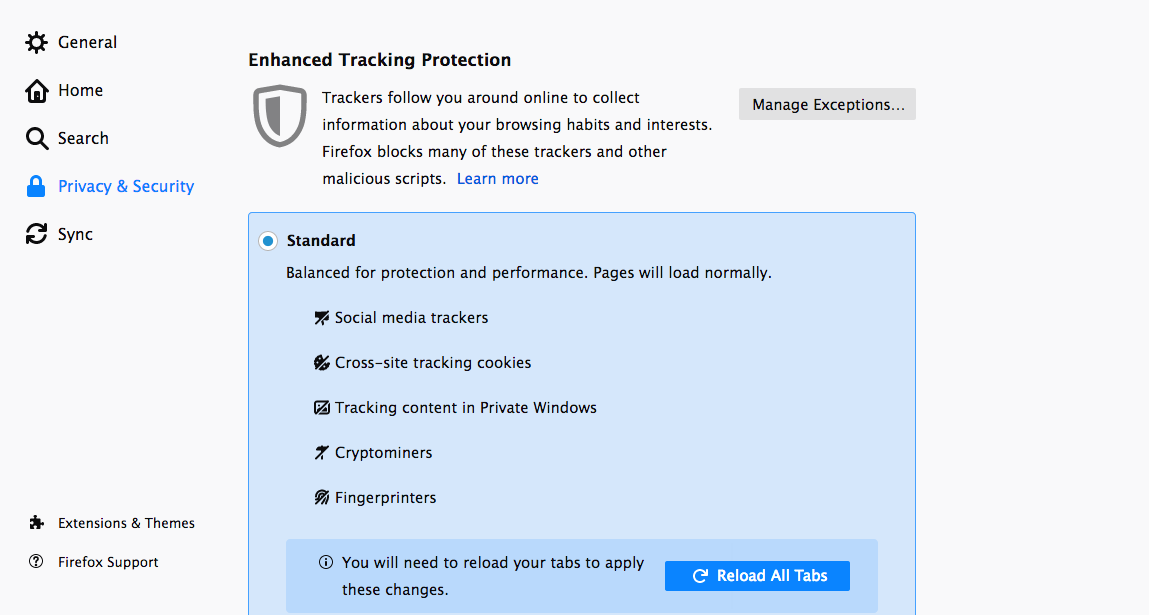This screenshot has width=1149, height=615.
Task: Click the Home house icon
Action: point(37,91)
